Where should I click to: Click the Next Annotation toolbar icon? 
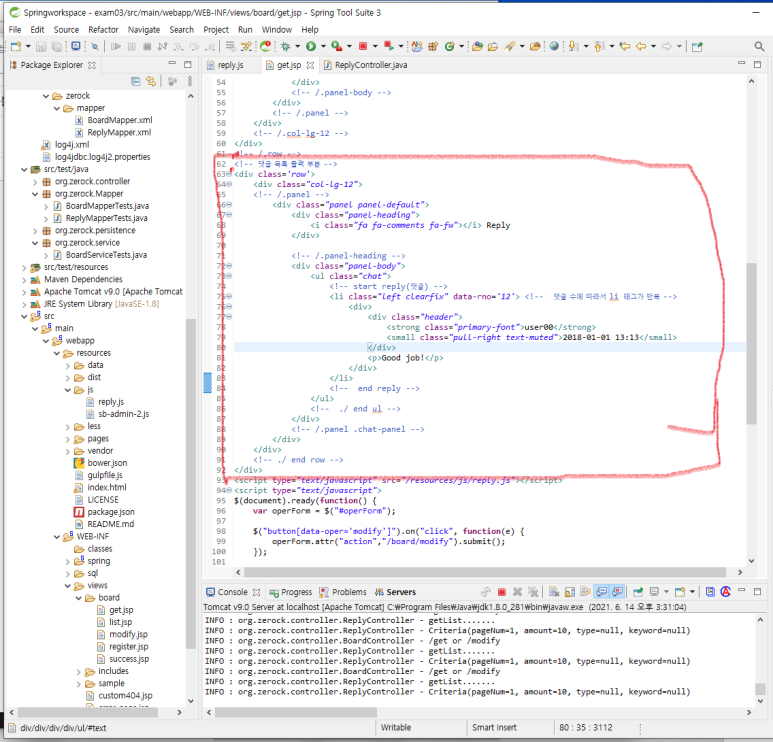pyautogui.click(x=573, y=46)
